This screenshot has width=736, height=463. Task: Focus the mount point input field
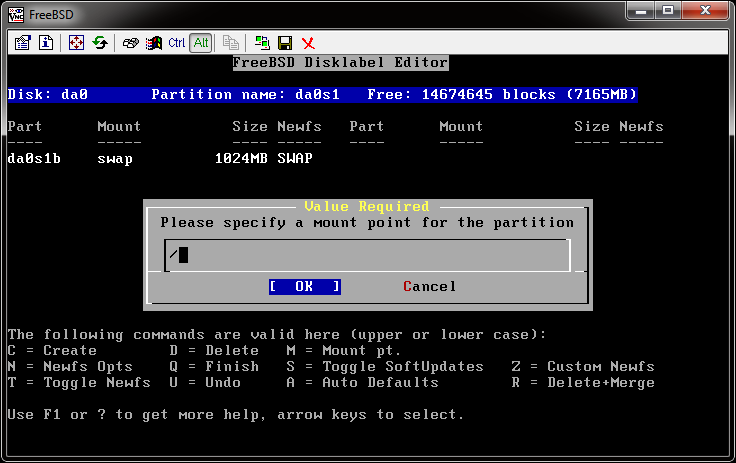pos(368,255)
